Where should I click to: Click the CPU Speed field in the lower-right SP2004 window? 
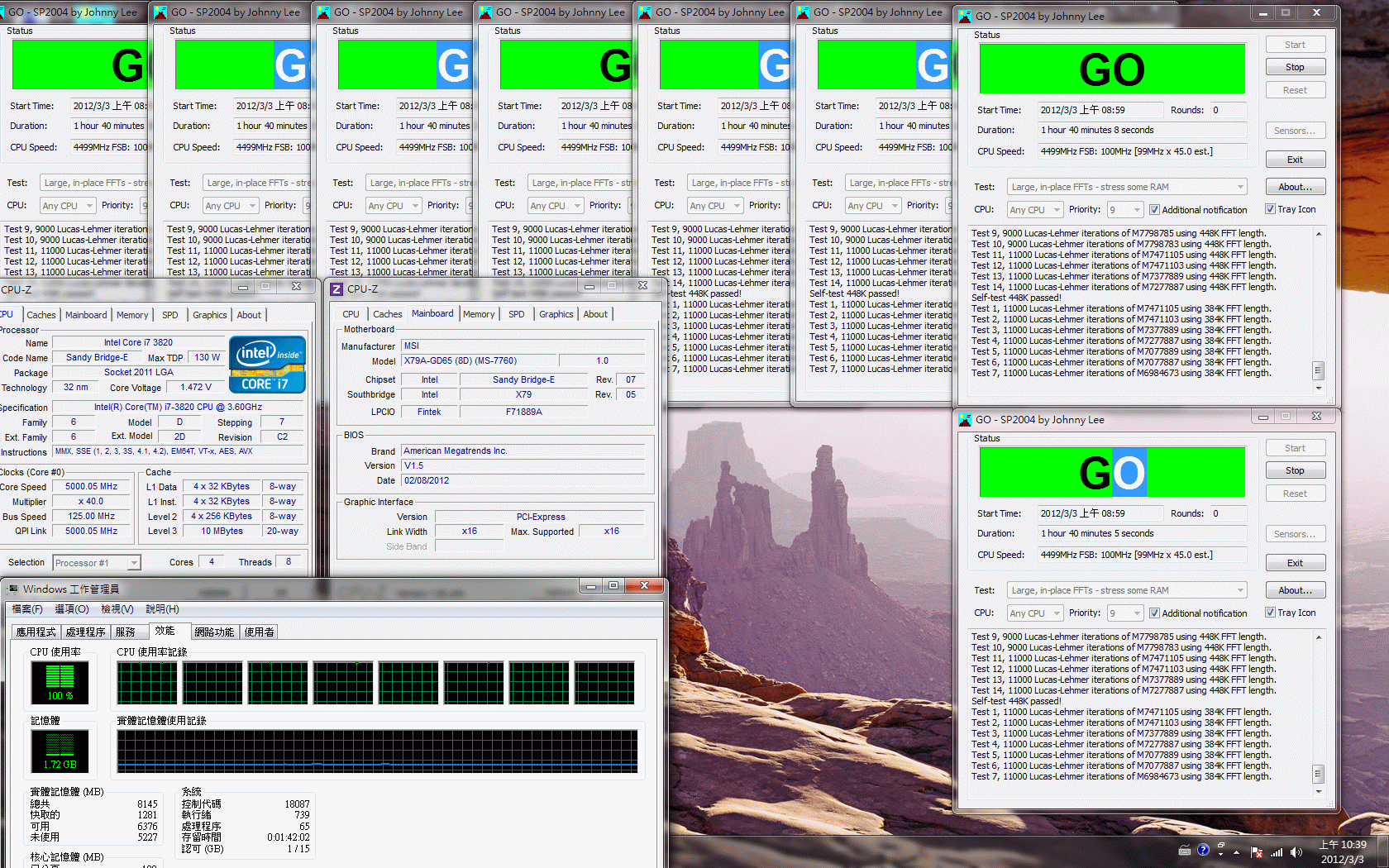click(x=1142, y=555)
